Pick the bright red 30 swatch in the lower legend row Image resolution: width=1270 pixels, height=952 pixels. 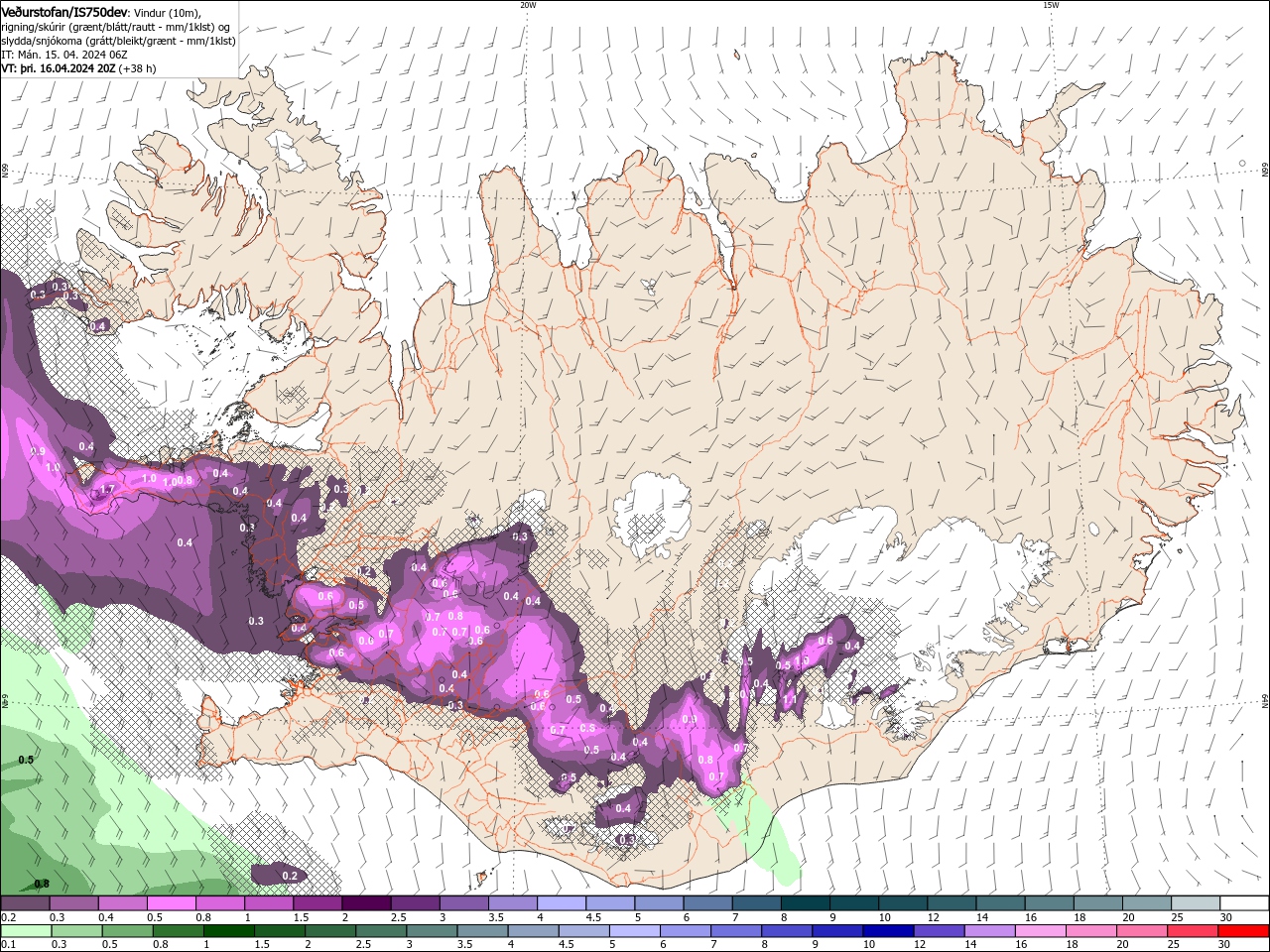click(x=1242, y=931)
